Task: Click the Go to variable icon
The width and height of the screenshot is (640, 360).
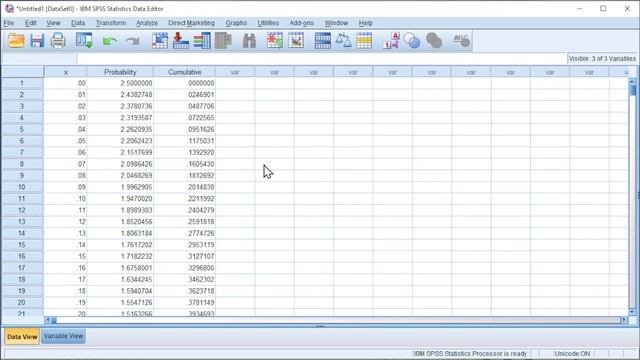Action: tap(181, 41)
